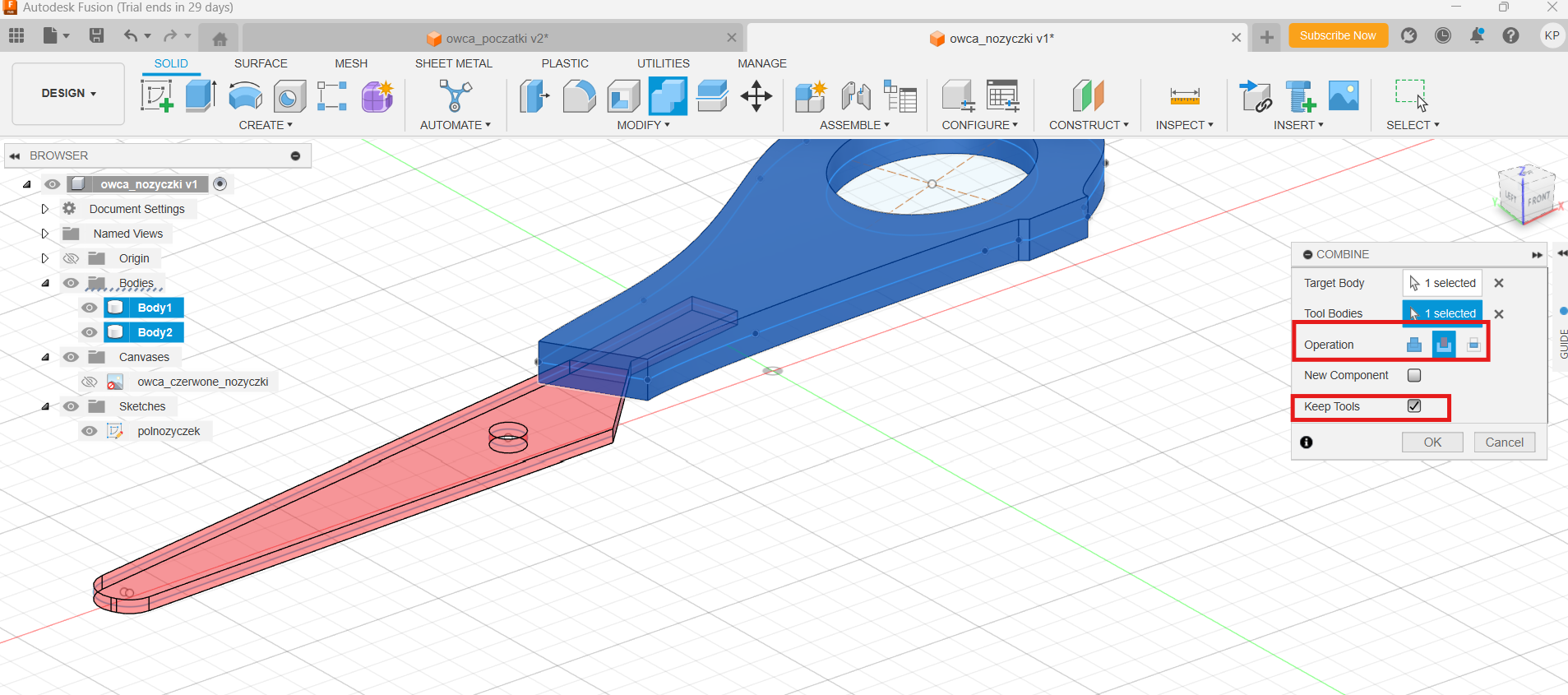The height and width of the screenshot is (695, 1568).
Task: Expand the Named Views node
Action: tap(45, 234)
